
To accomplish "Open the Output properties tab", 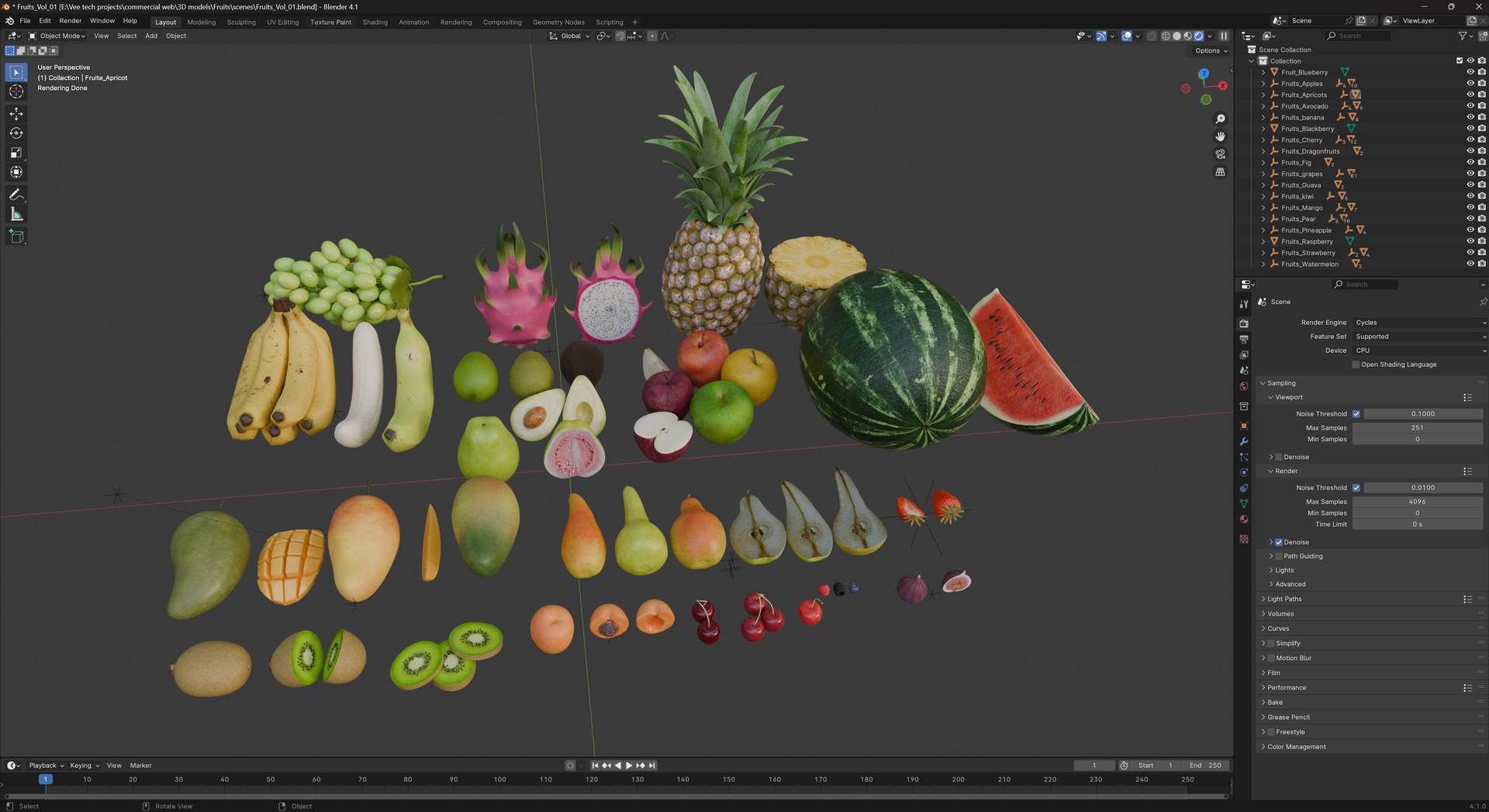I will pyautogui.click(x=1244, y=340).
